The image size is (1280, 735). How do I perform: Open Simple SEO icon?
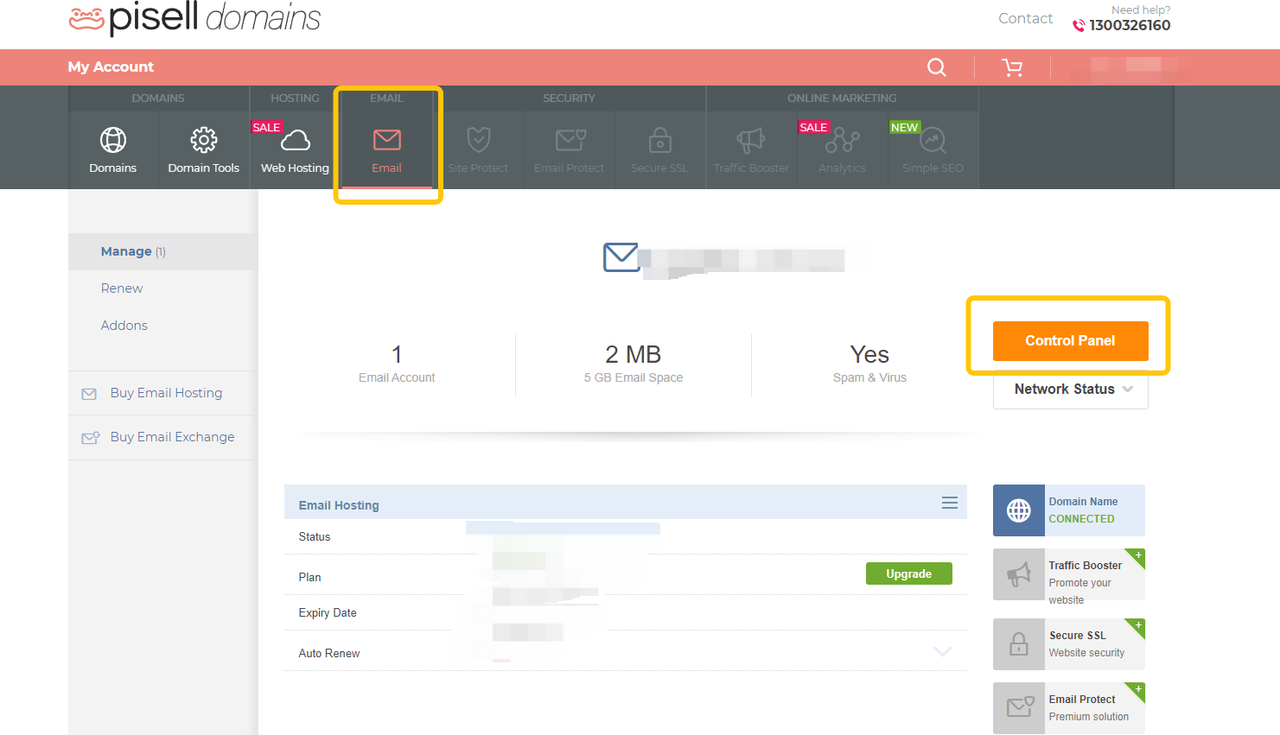coord(933,140)
